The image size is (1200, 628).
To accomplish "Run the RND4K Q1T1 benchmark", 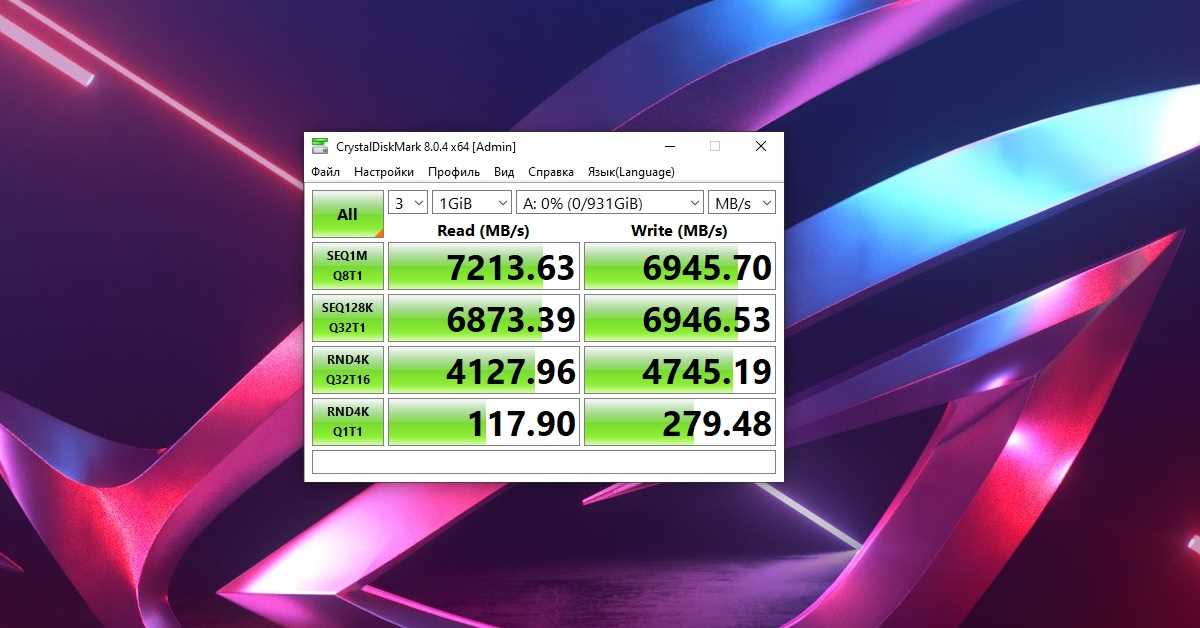I will pyautogui.click(x=348, y=422).
